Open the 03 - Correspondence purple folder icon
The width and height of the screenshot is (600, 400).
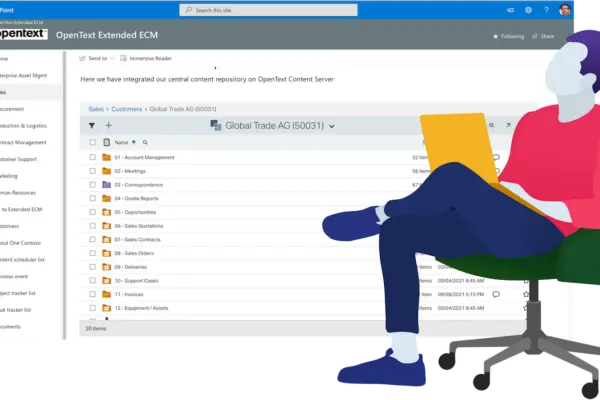click(x=106, y=185)
